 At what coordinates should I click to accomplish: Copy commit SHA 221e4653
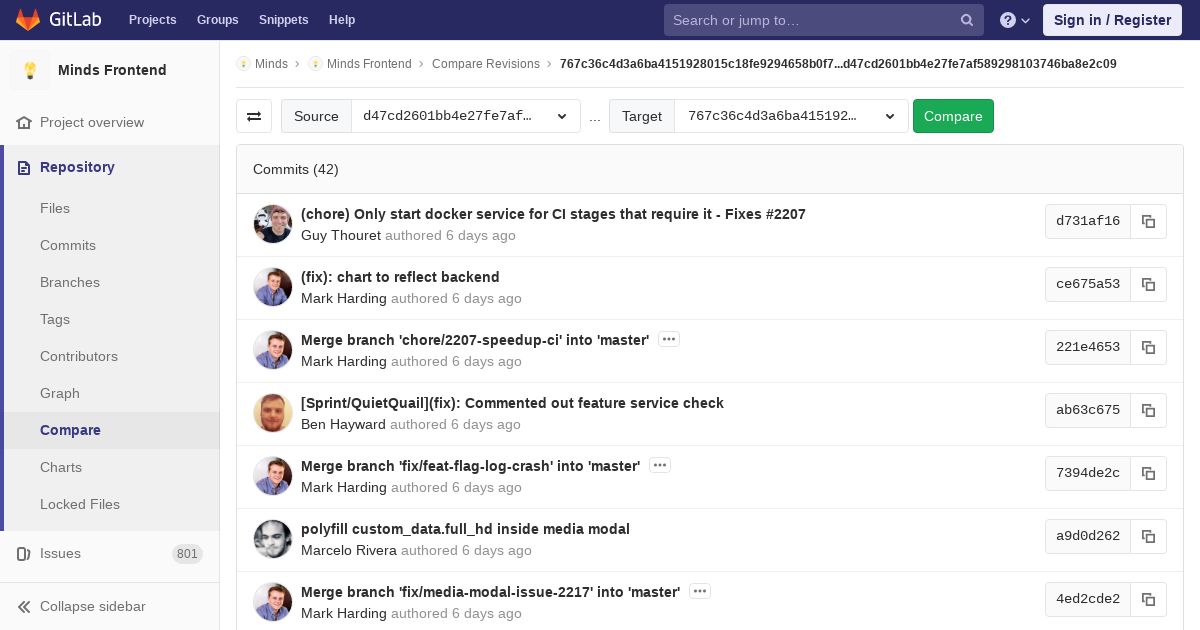pos(1148,347)
